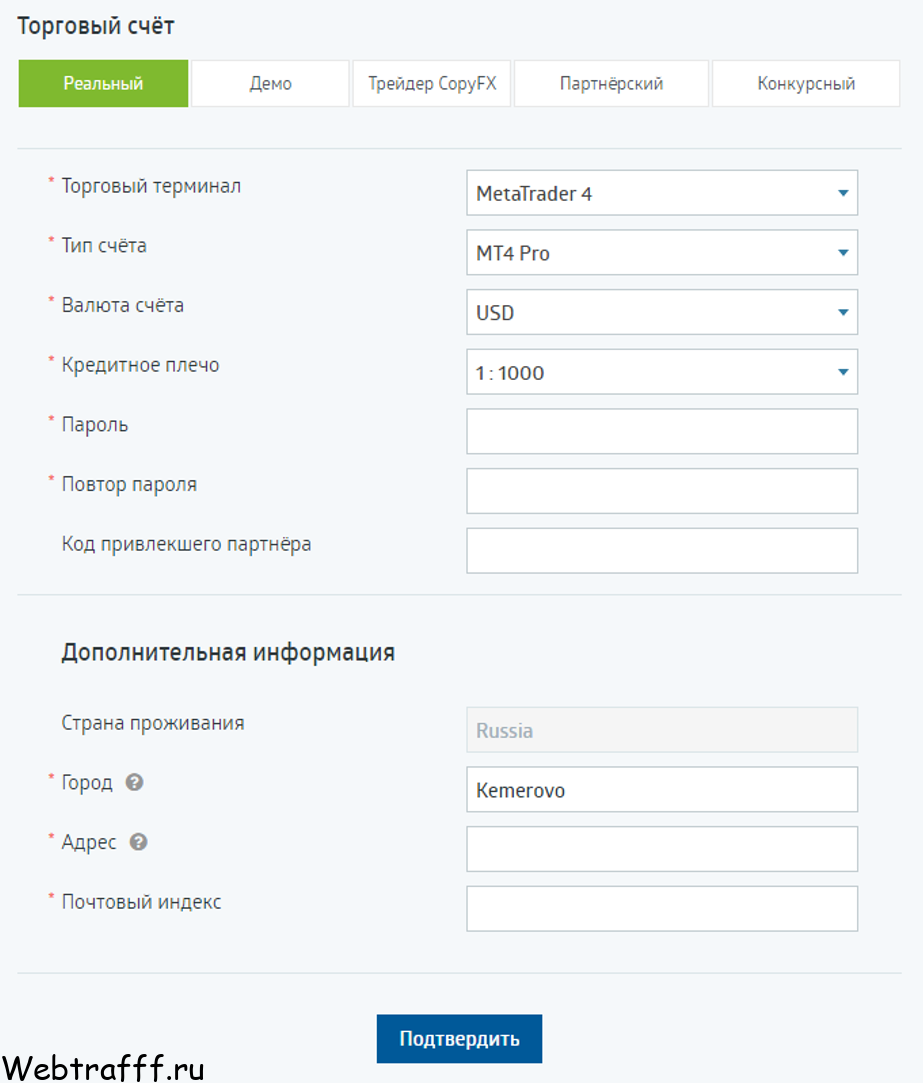Switch to the Демо tab

[270, 84]
